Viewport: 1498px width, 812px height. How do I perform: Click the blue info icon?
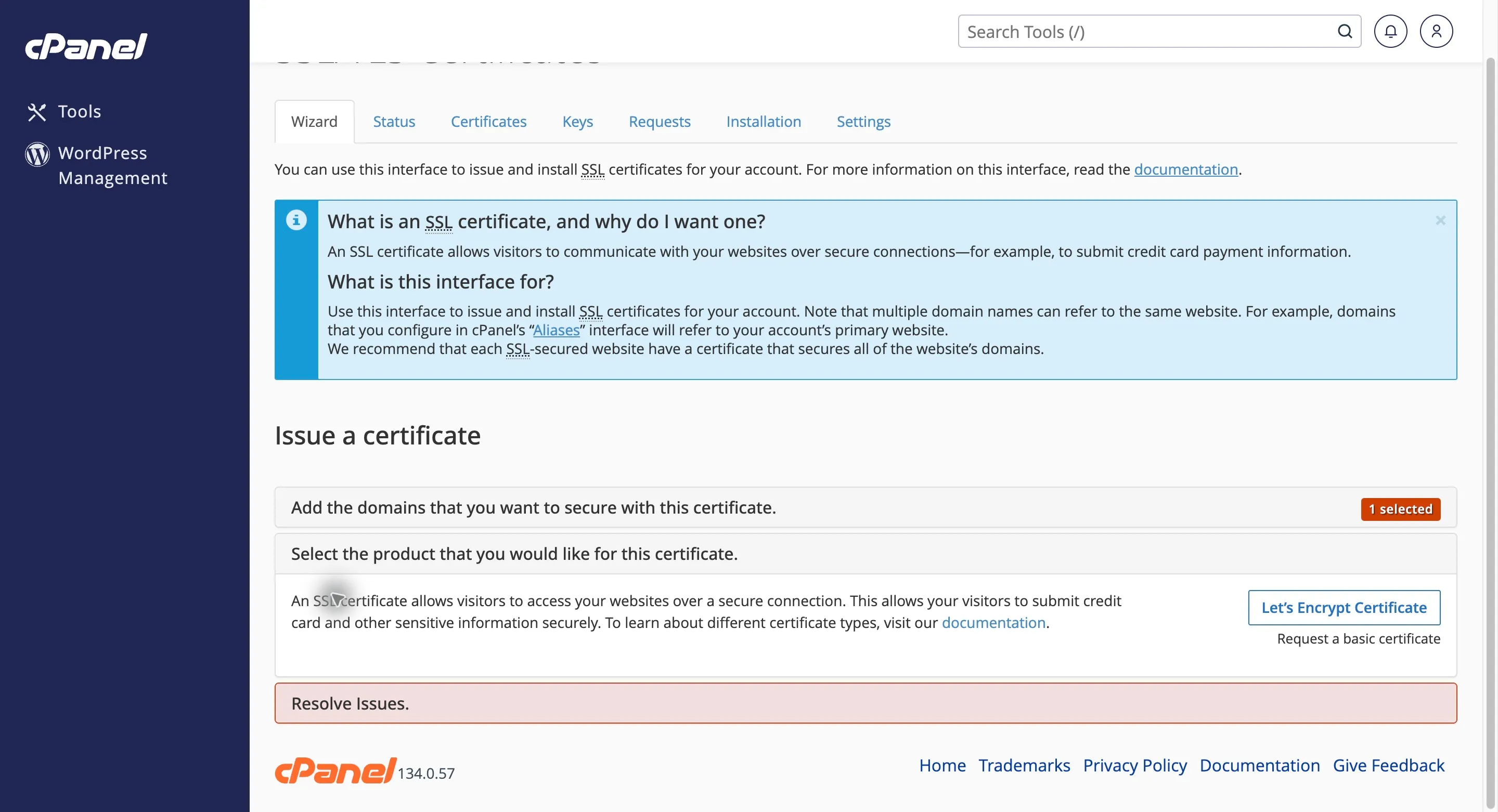tap(296, 220)
